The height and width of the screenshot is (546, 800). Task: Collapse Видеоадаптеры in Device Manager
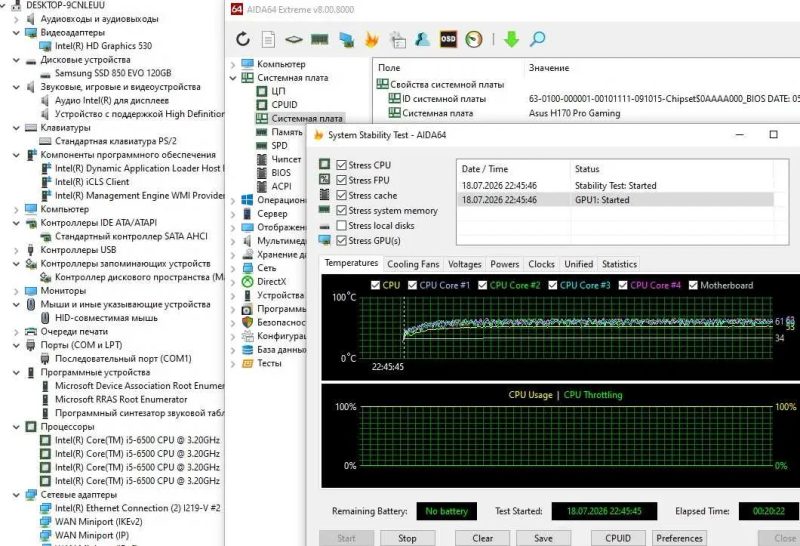pyautogui.click(x=16, y=33)
